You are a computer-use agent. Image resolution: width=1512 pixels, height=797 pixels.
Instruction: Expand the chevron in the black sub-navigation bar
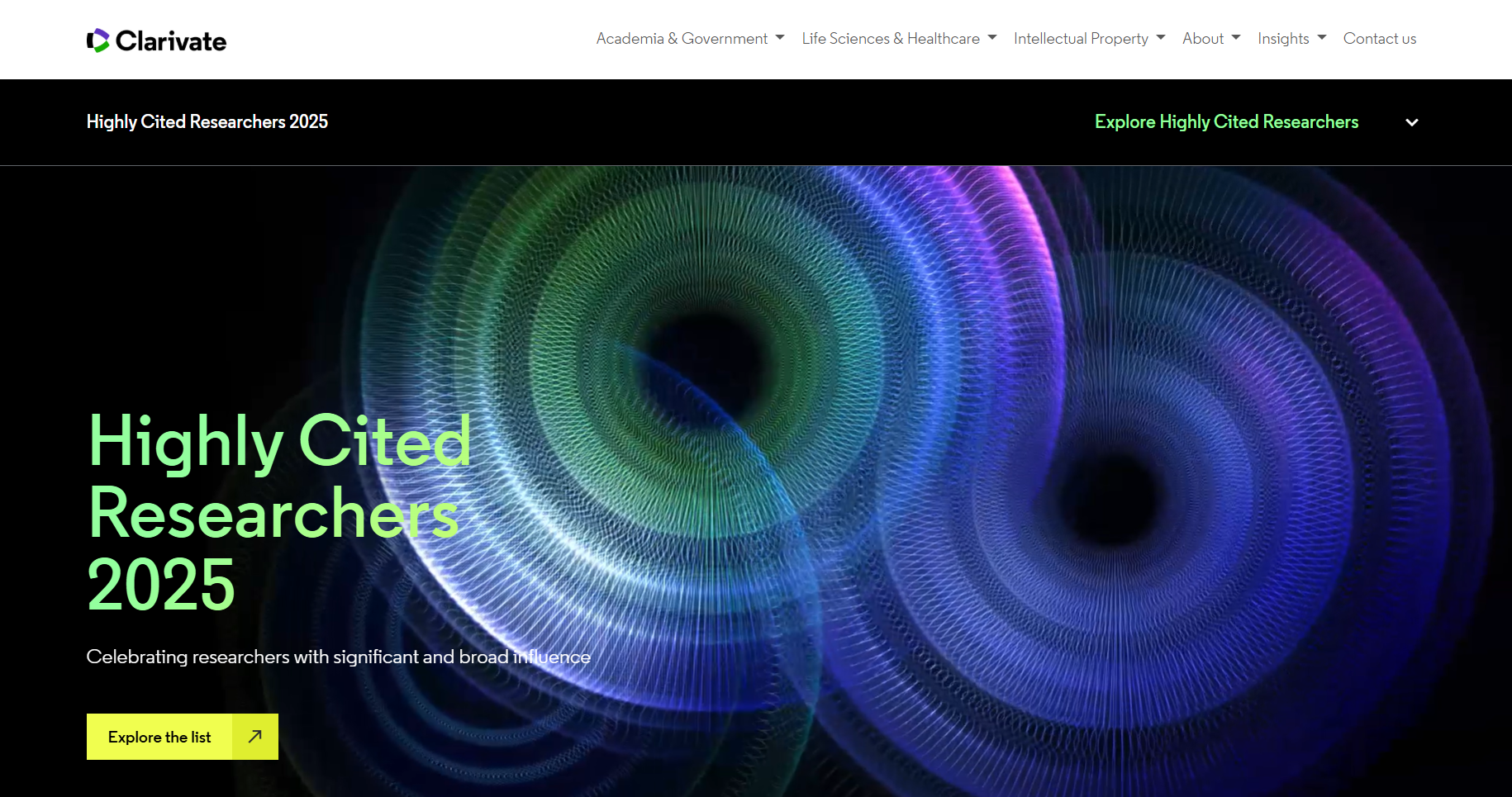click(1412, 122)
